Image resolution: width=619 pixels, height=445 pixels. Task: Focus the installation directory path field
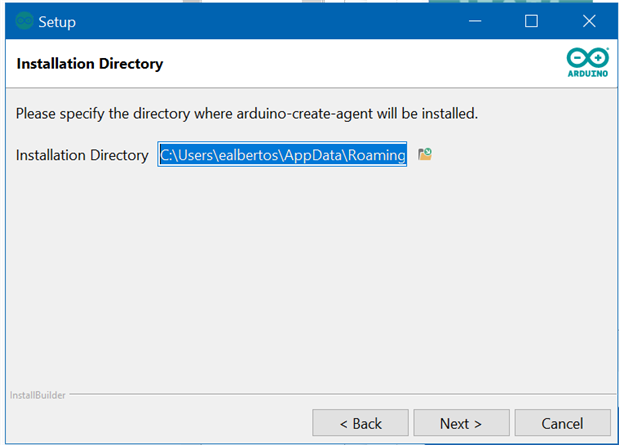[x=282, y=155]
